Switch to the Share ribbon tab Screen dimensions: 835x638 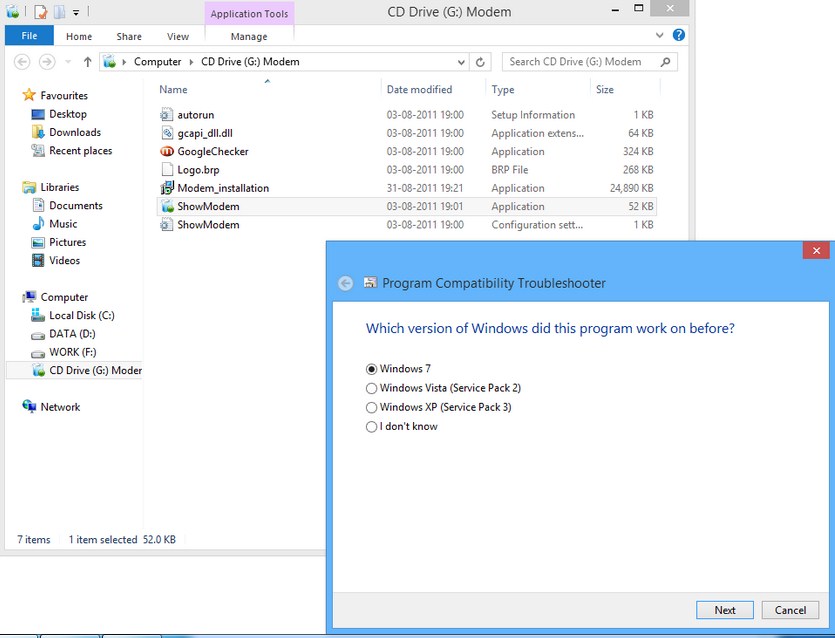tap(129, 36)
